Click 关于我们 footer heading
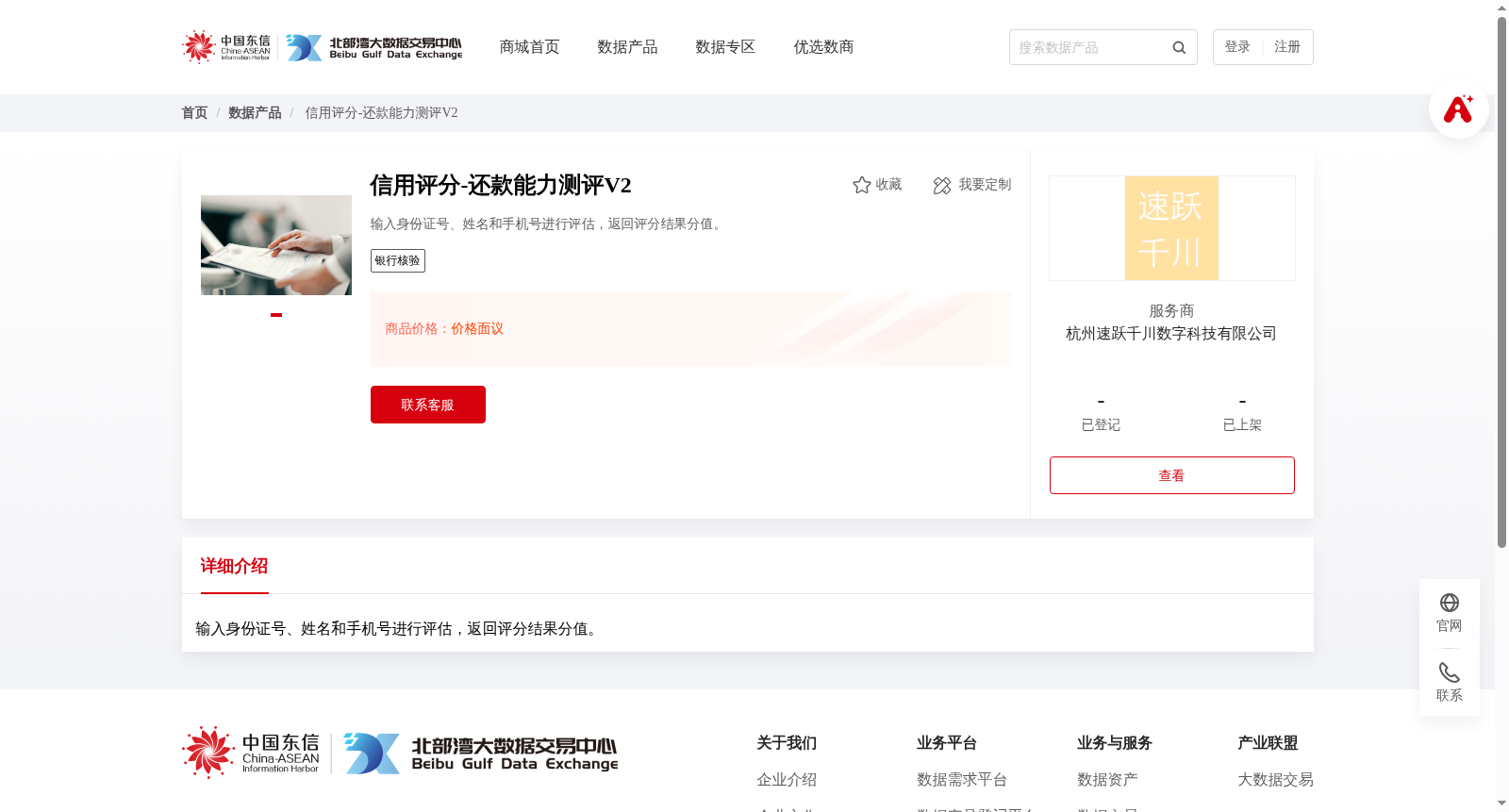1509x812 pixels. (787, 743)
